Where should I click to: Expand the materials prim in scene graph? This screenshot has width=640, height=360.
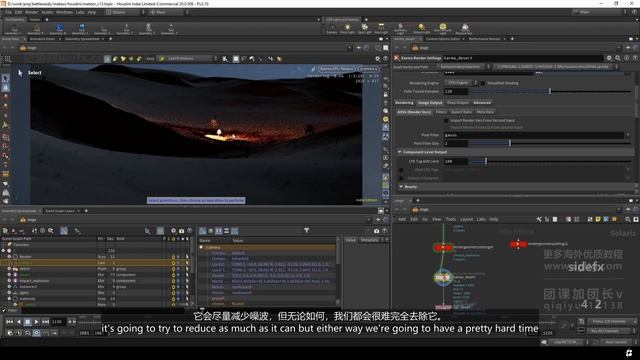(x=9, y=299)
